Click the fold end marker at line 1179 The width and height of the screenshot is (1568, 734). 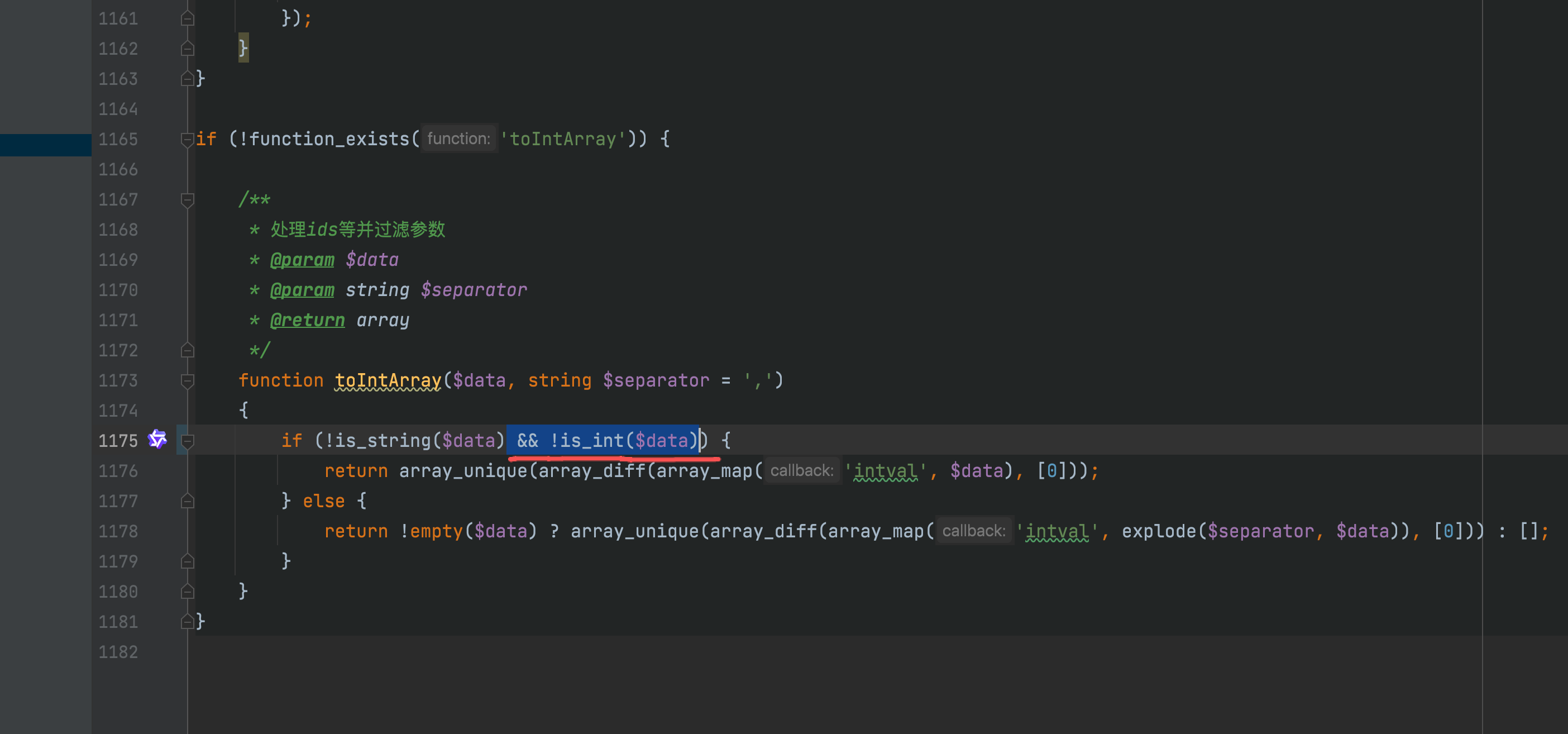(188, 561)
